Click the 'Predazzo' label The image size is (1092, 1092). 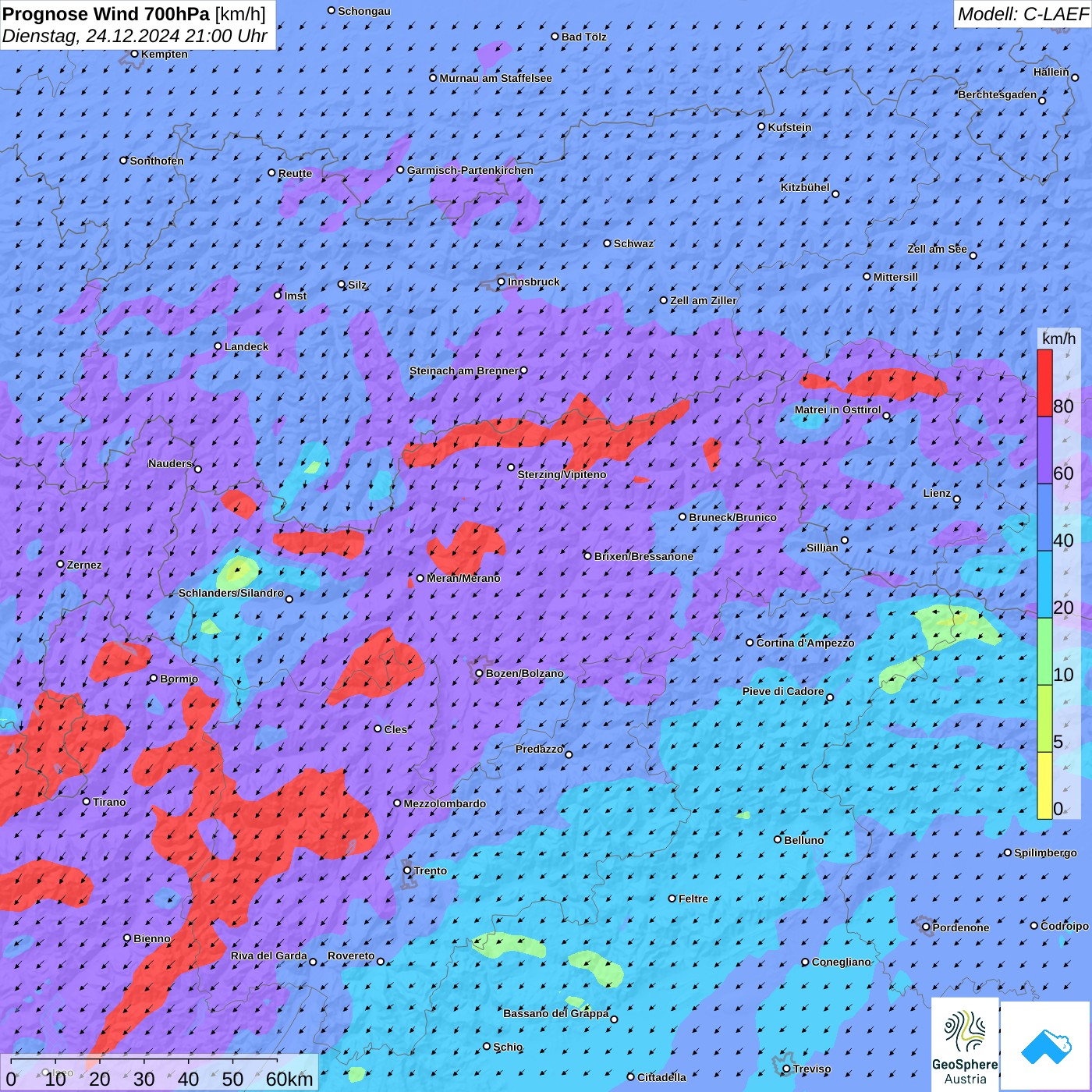(x=540, y=749)
